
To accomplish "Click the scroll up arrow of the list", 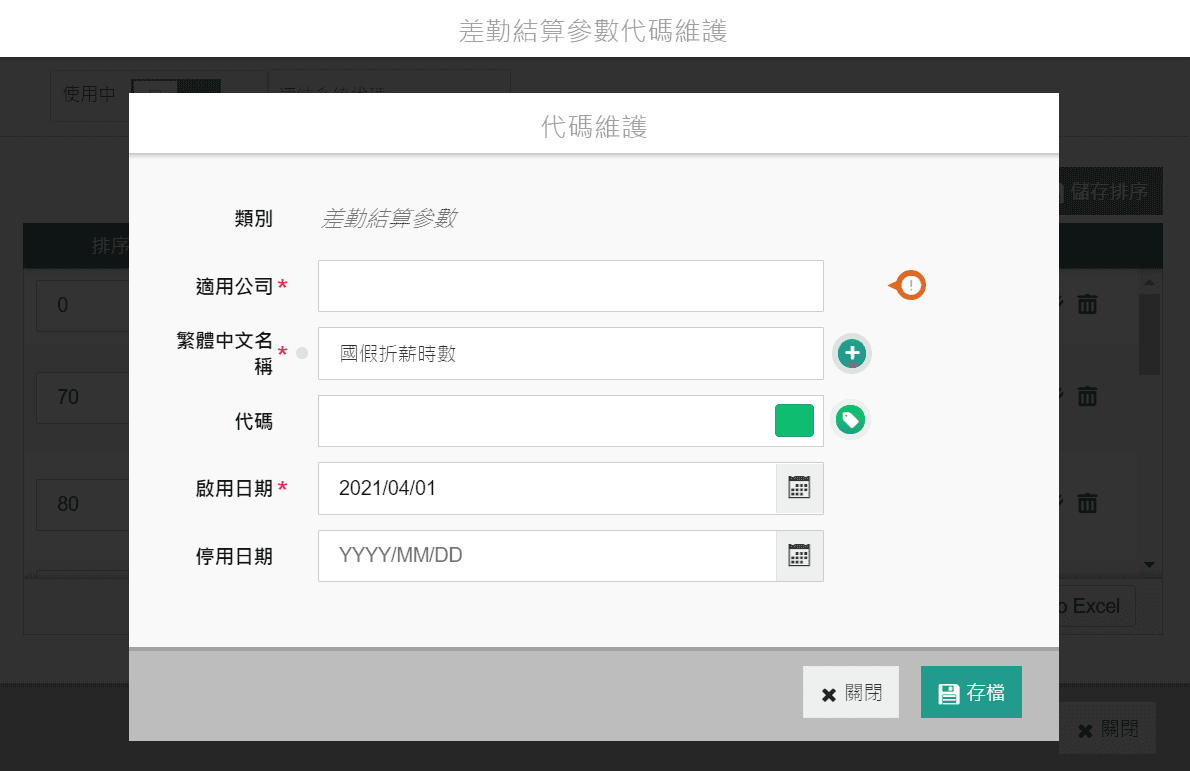I will pyautogui.click(x=1149, y=284).
